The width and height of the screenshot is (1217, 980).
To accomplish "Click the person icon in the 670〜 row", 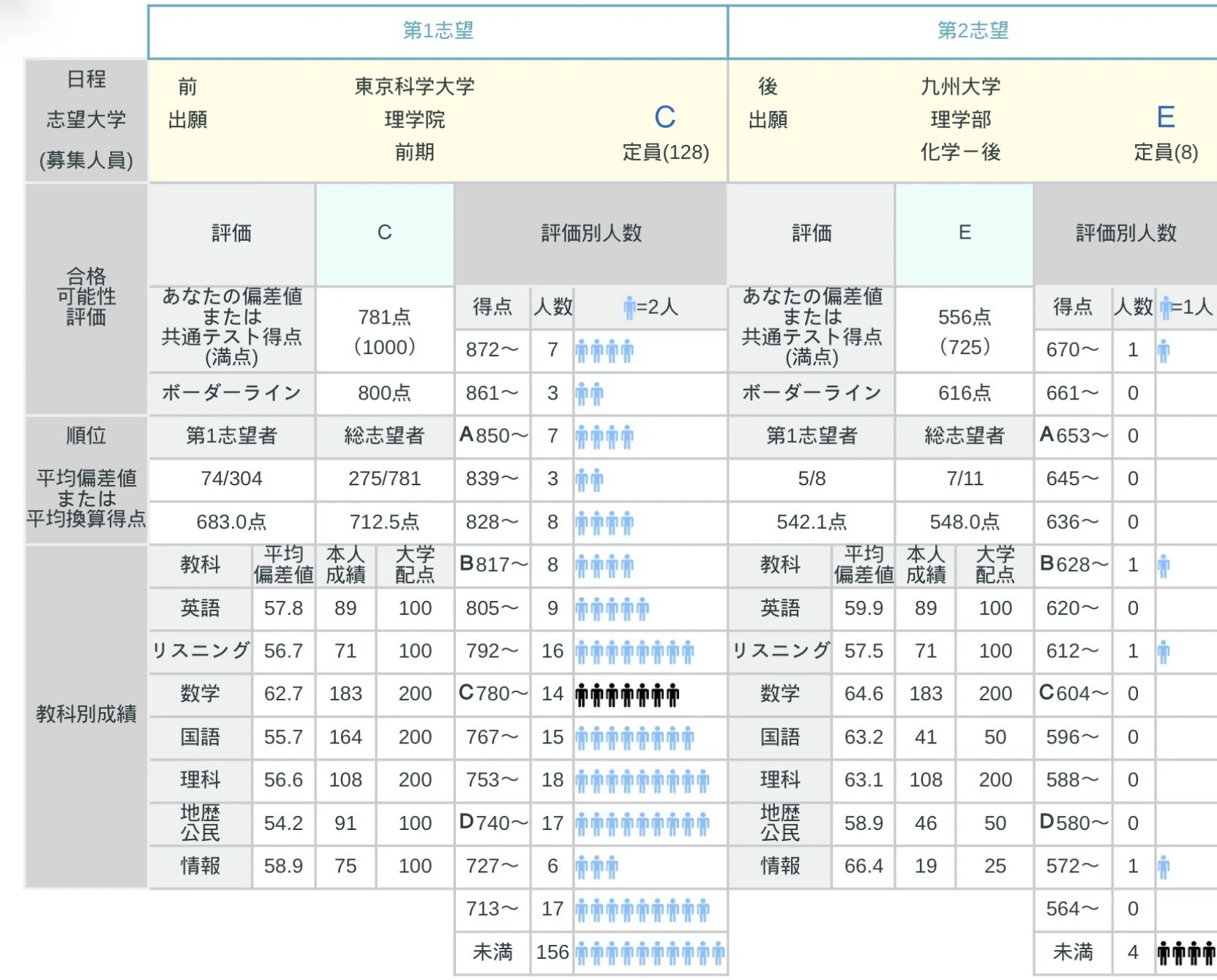I will click(x=1164, y=351).
